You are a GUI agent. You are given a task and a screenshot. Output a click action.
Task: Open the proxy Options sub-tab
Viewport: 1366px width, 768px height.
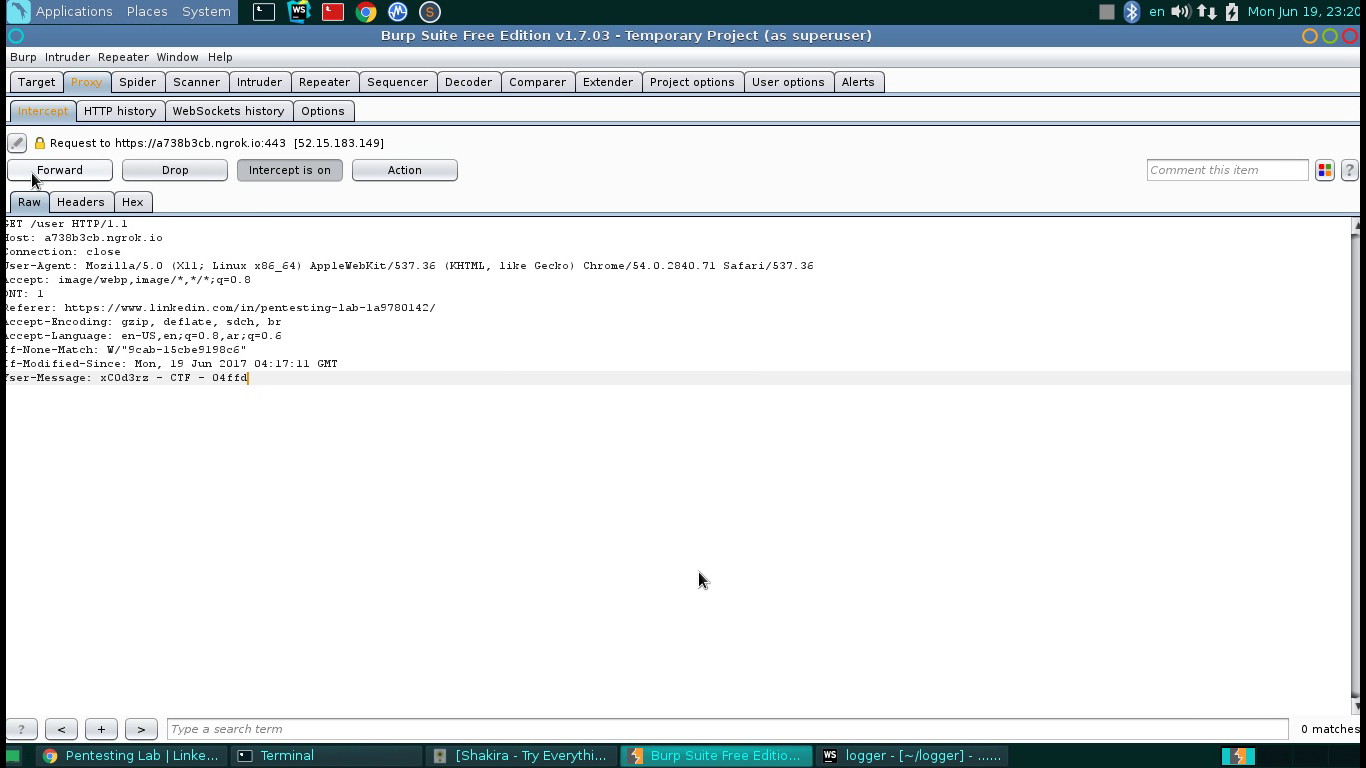pyautogui.click(x=322, y=111)
